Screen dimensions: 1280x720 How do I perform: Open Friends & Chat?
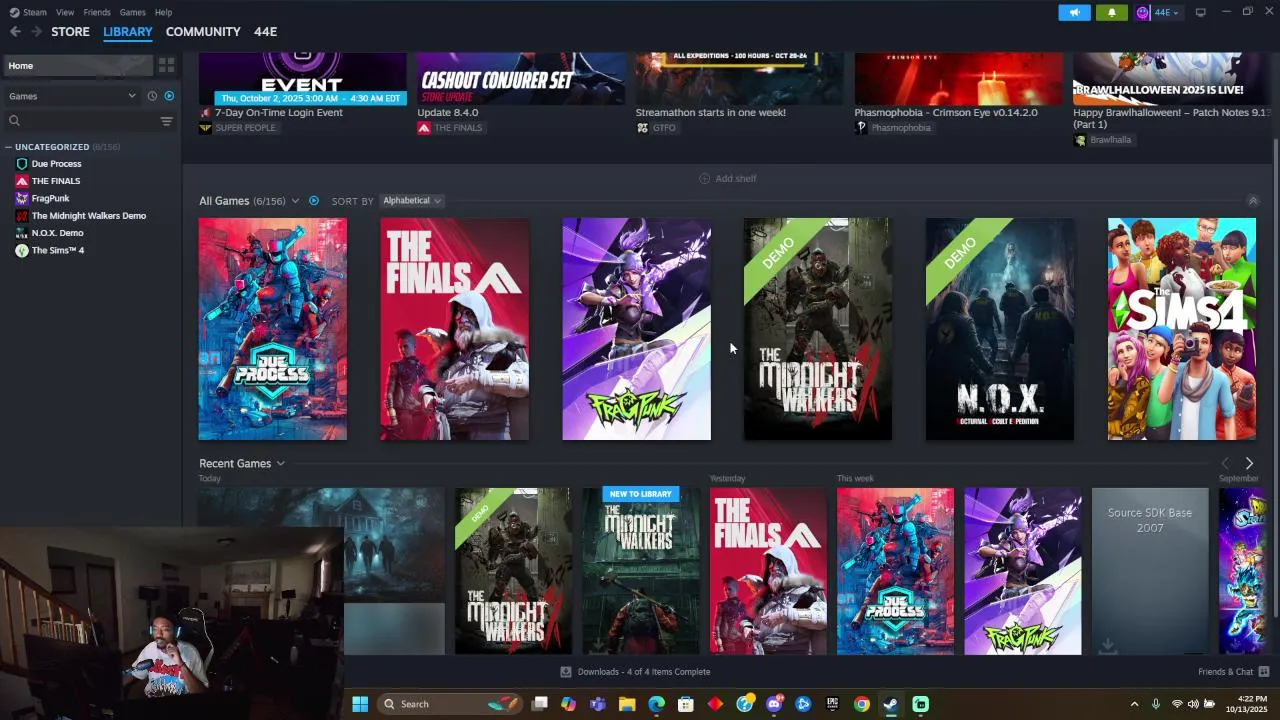click(1234, 672)
